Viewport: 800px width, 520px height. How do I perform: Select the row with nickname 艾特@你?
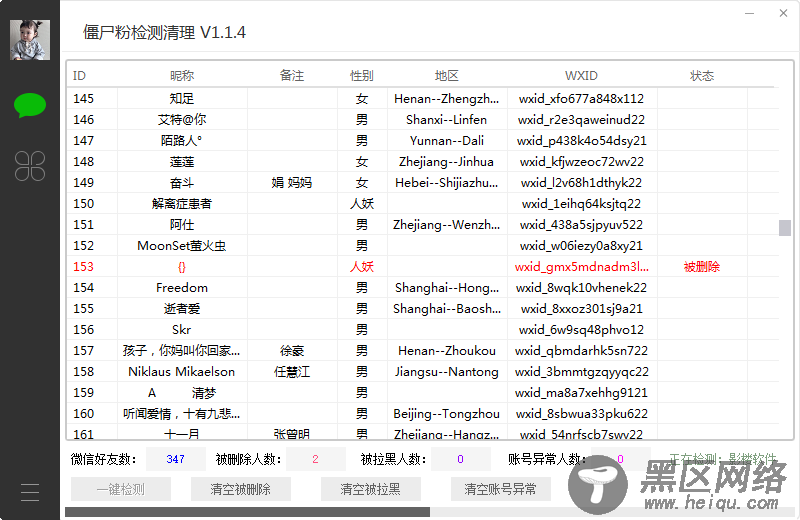(422, 119)
